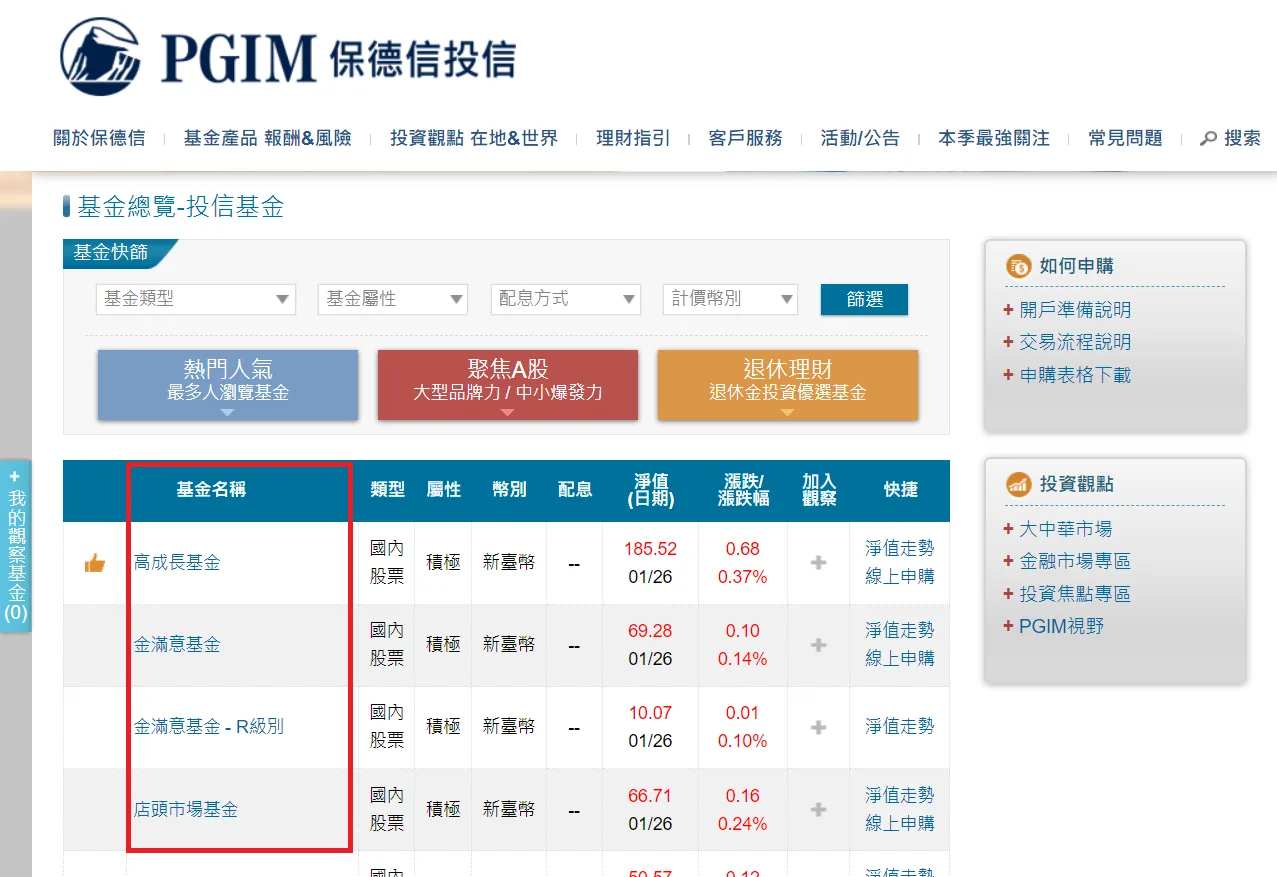1277x877 pixels.
Task: Open the 投資觀點 在地&世界 menu
Action: pyautogui.click(x=474, y=139)
